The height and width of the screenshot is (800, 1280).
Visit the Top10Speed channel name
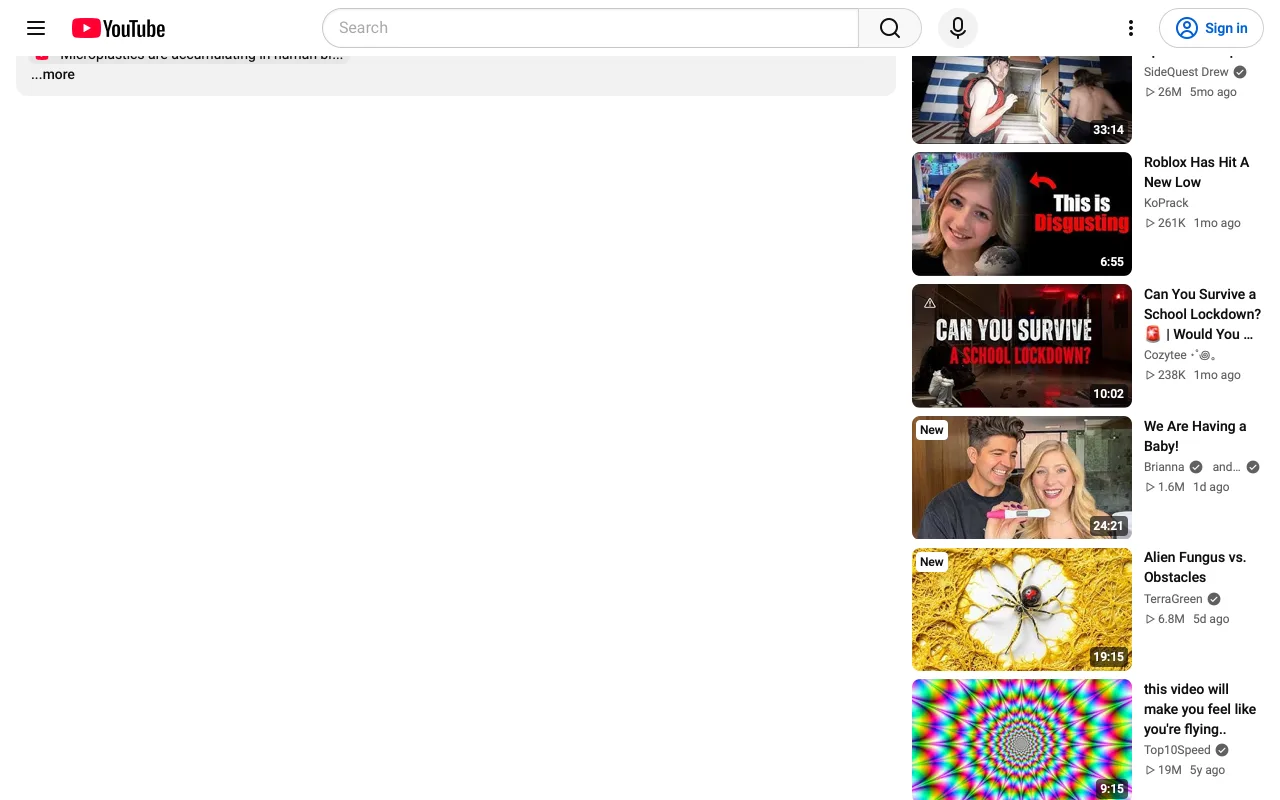pos(1177,750)
